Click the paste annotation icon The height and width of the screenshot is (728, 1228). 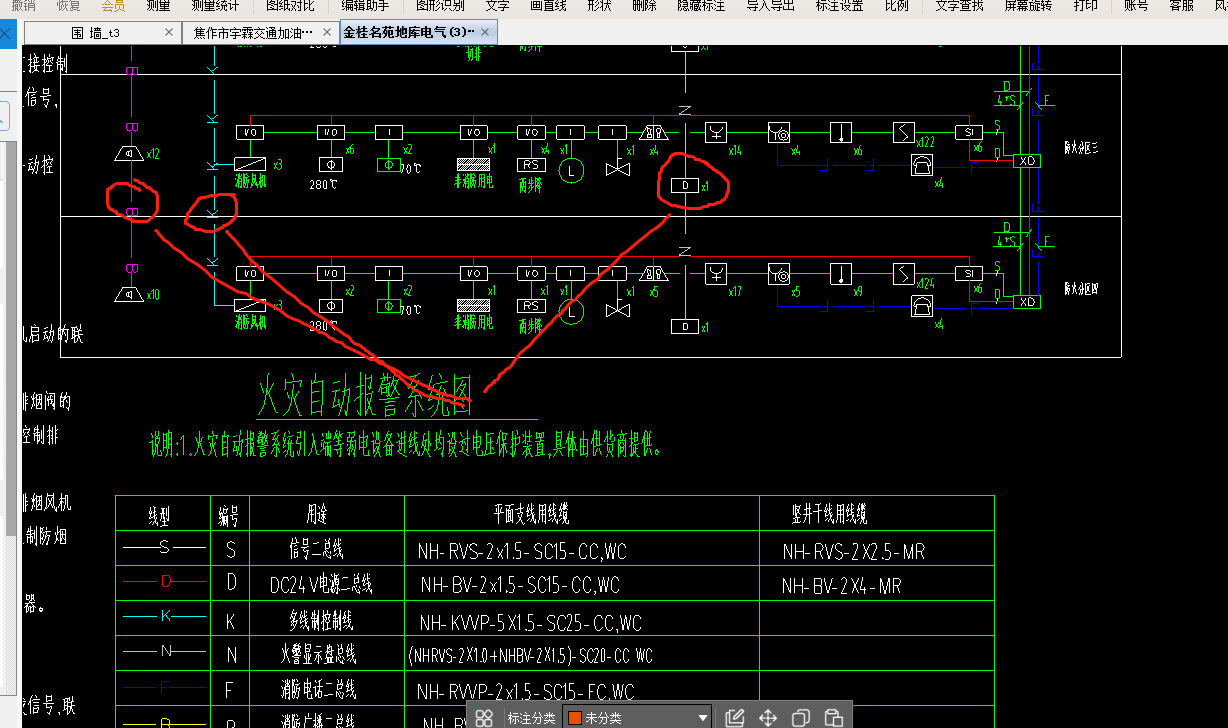[x=833, y=717]
